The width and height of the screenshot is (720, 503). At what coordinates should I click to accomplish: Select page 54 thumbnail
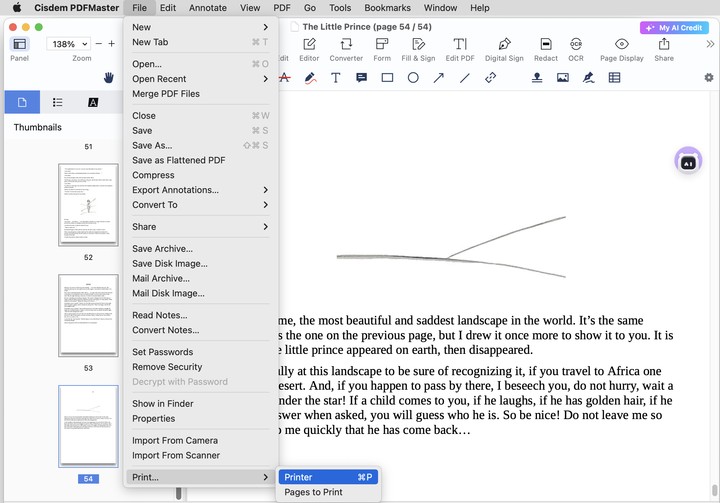(x=88, y=426)
